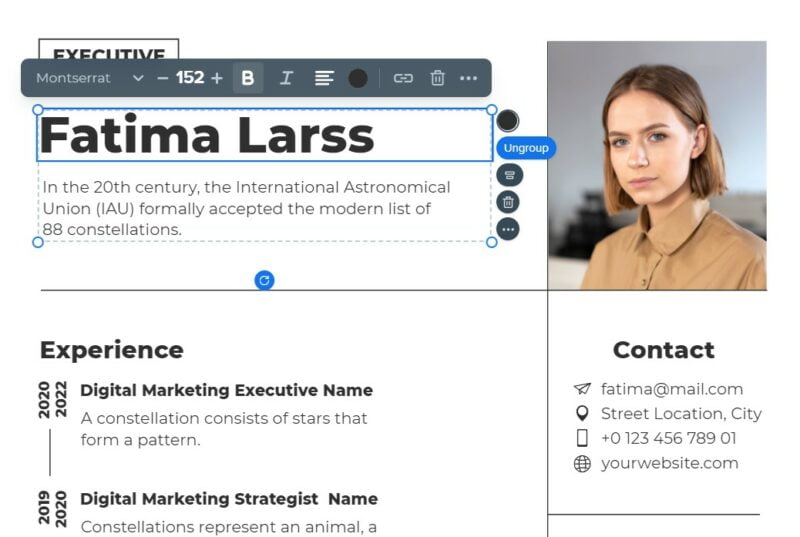Click the Ungroup button
Viewport: 800px width, 537px height.
click(x=526, y=148)
